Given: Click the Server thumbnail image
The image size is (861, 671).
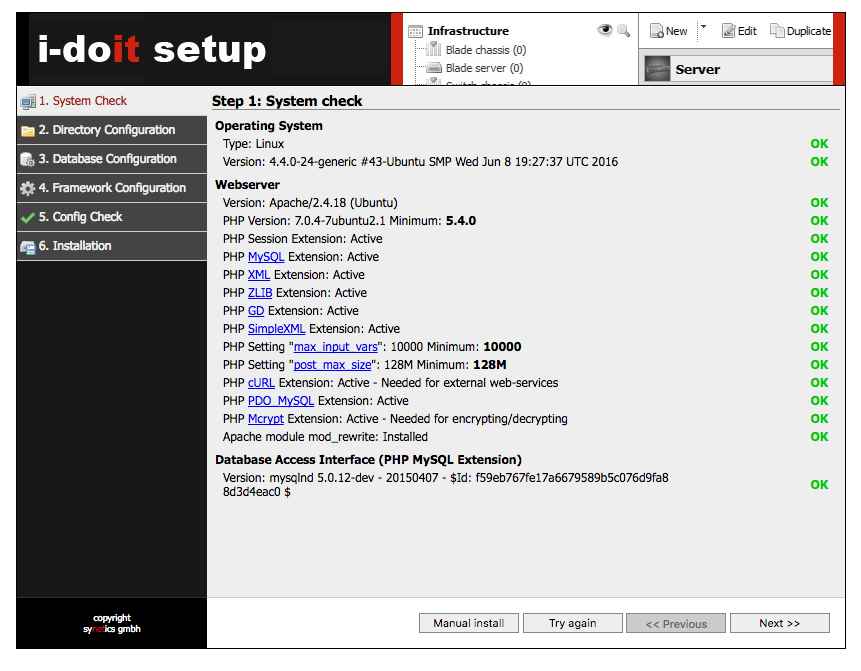Looking at the screenshot, I should click(657, 69).
